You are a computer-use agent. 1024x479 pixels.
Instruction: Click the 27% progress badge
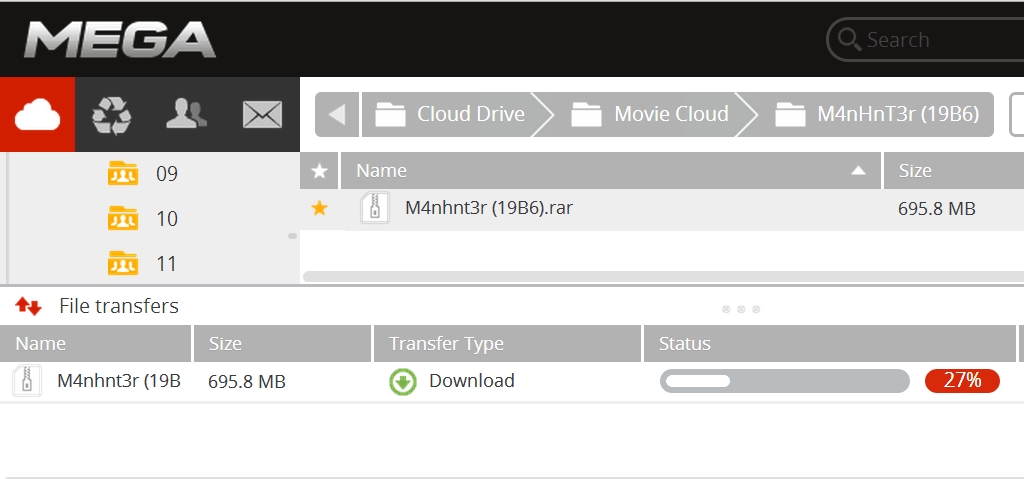click(962, 381)
